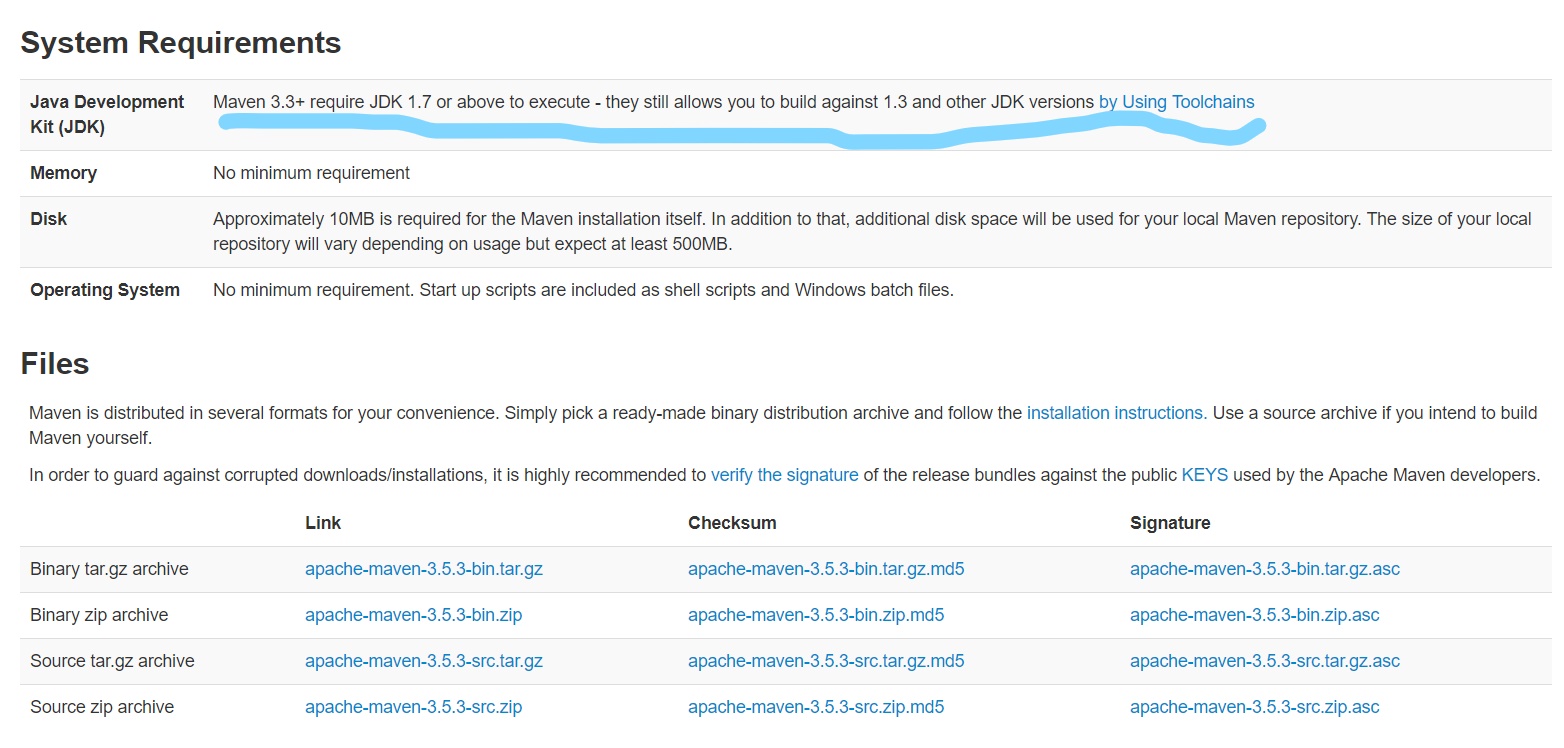Click the 'Memory' row label
Image resolution: width=1564 pixels, height=748 pixels.
[x=63, y=173]
